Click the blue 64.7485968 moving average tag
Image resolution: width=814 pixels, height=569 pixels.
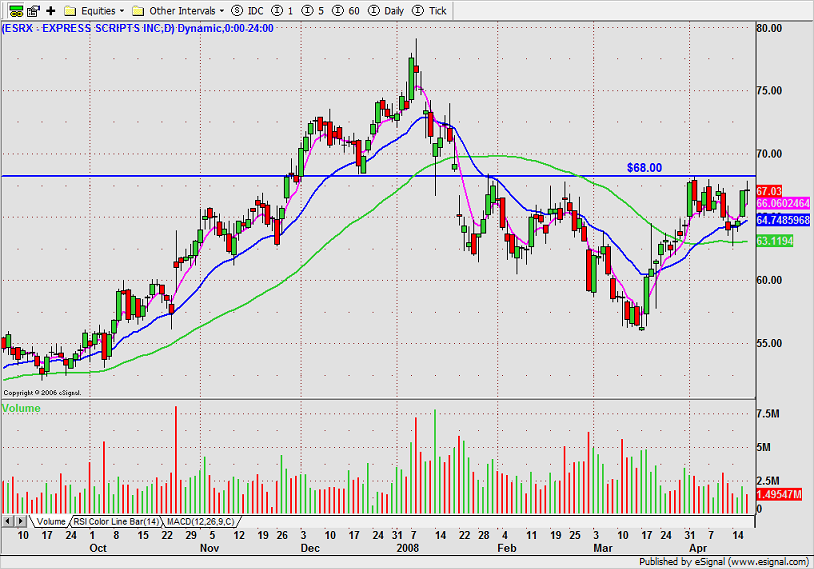pos(783,220)
